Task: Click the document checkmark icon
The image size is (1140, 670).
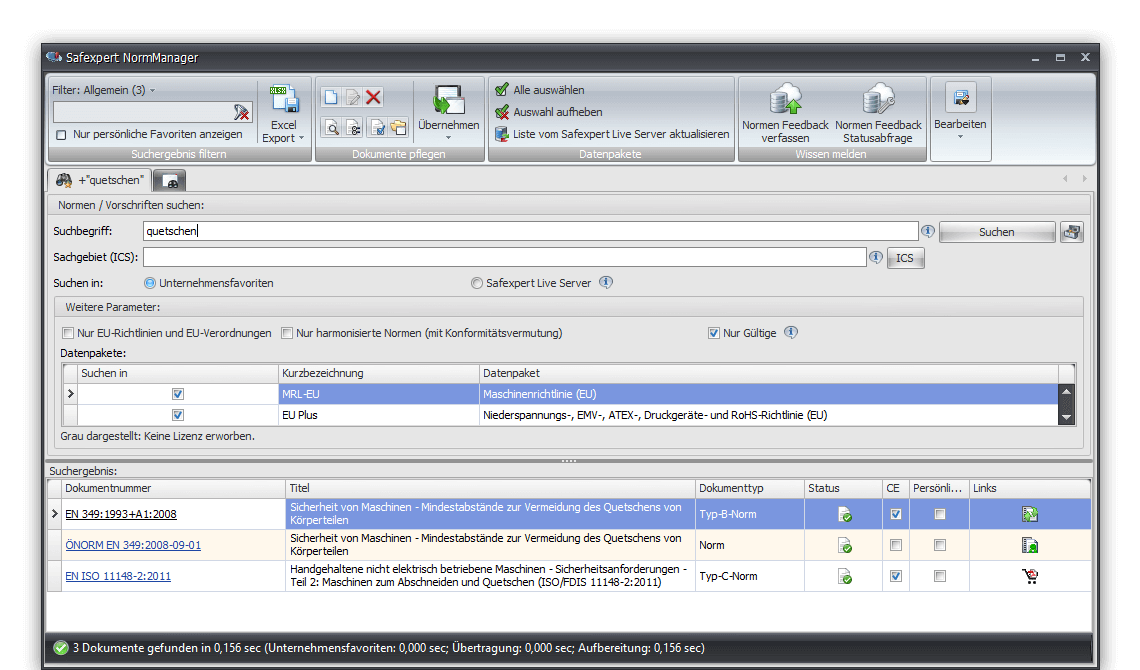Action: click(377, 128)
